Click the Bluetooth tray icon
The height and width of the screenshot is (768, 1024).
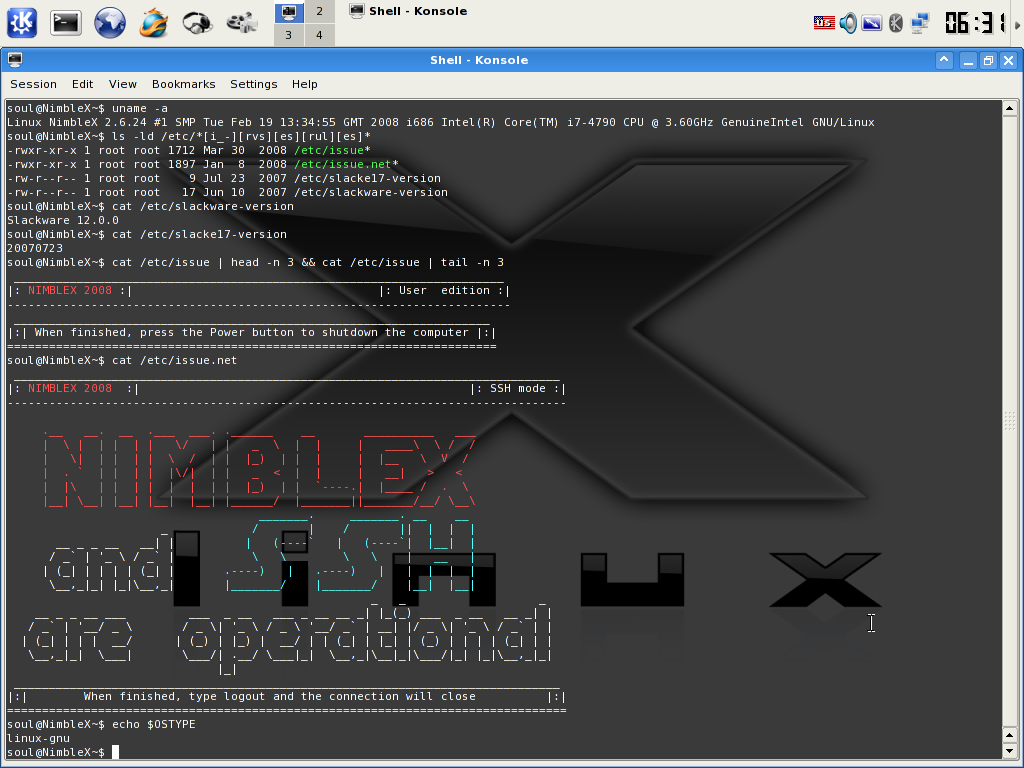896,24
